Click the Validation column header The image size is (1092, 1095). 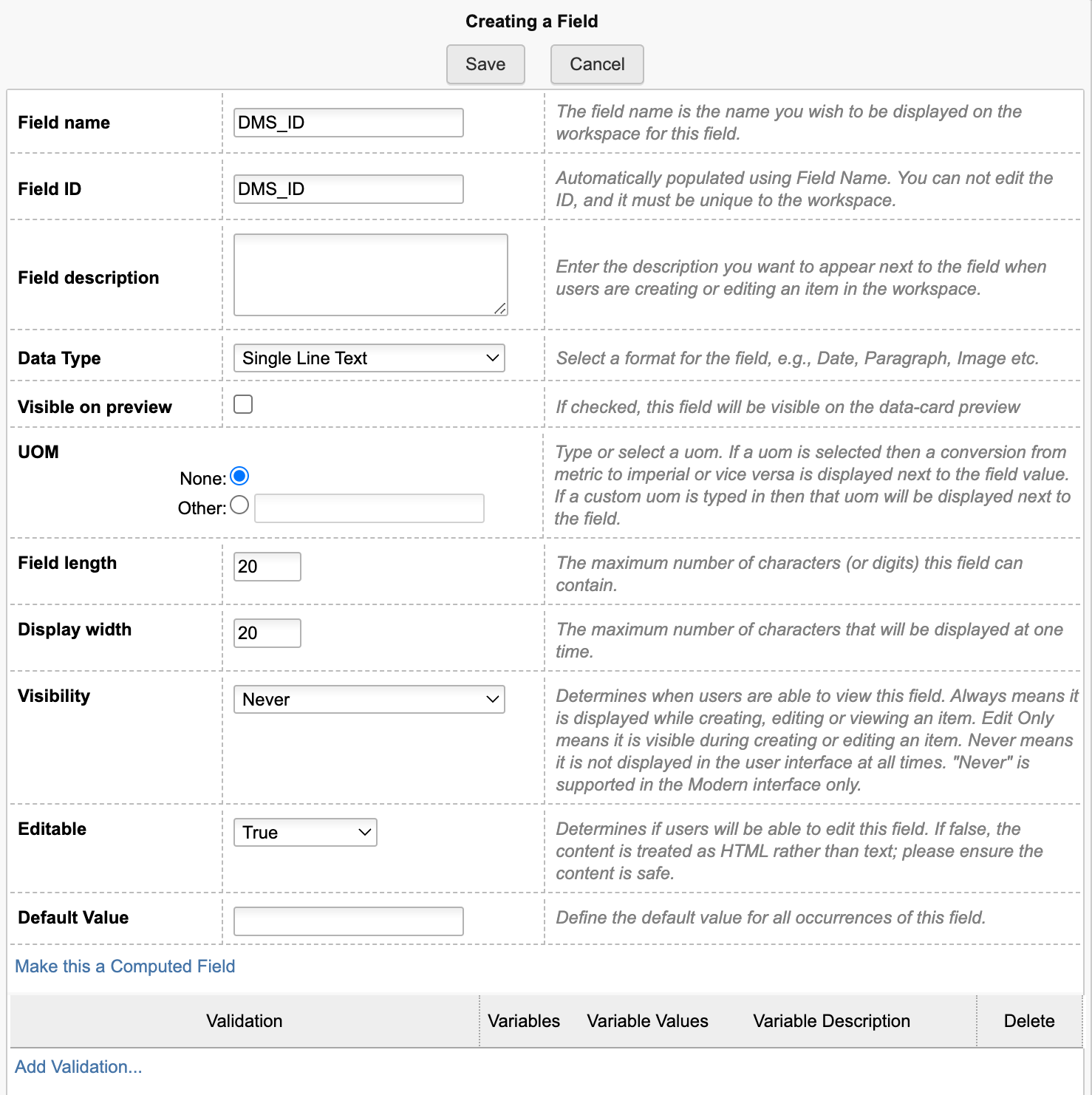244,1021
